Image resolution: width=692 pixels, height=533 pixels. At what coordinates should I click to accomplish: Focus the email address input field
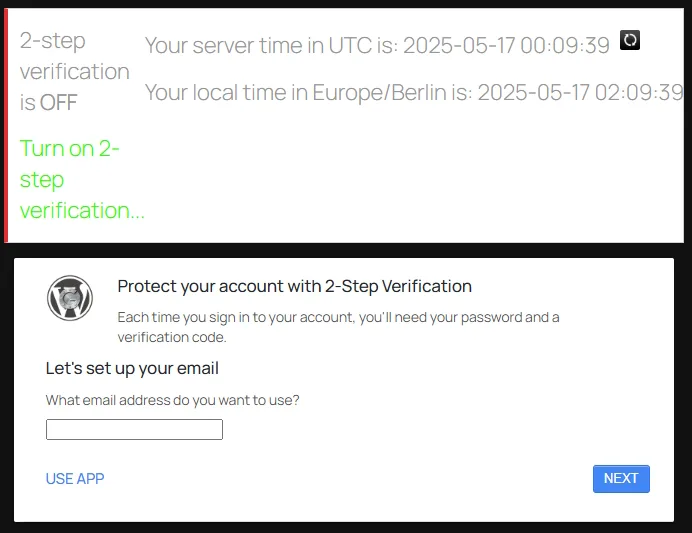point(134,430)
